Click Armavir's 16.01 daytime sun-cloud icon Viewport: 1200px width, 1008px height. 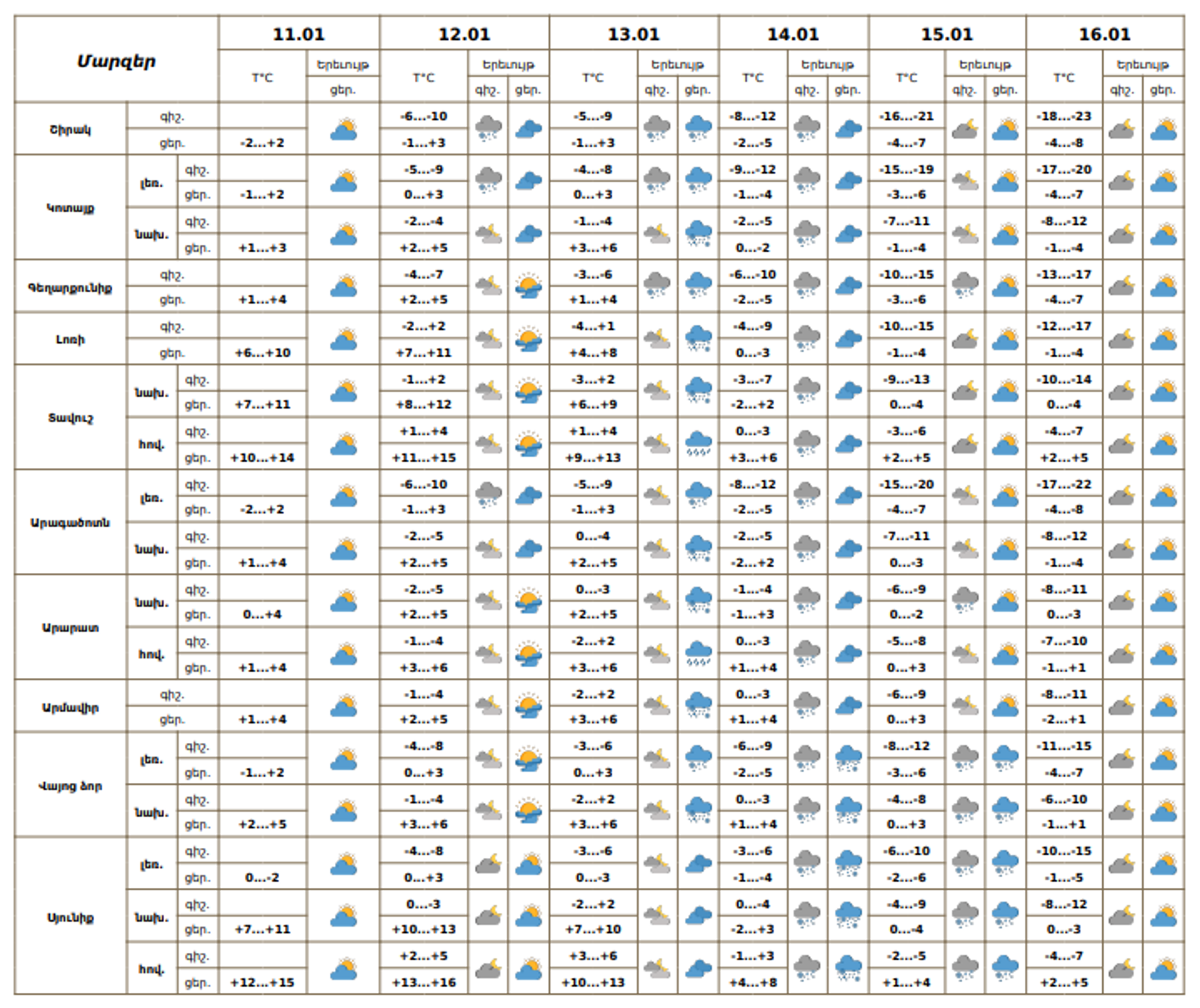[1163, 707]
